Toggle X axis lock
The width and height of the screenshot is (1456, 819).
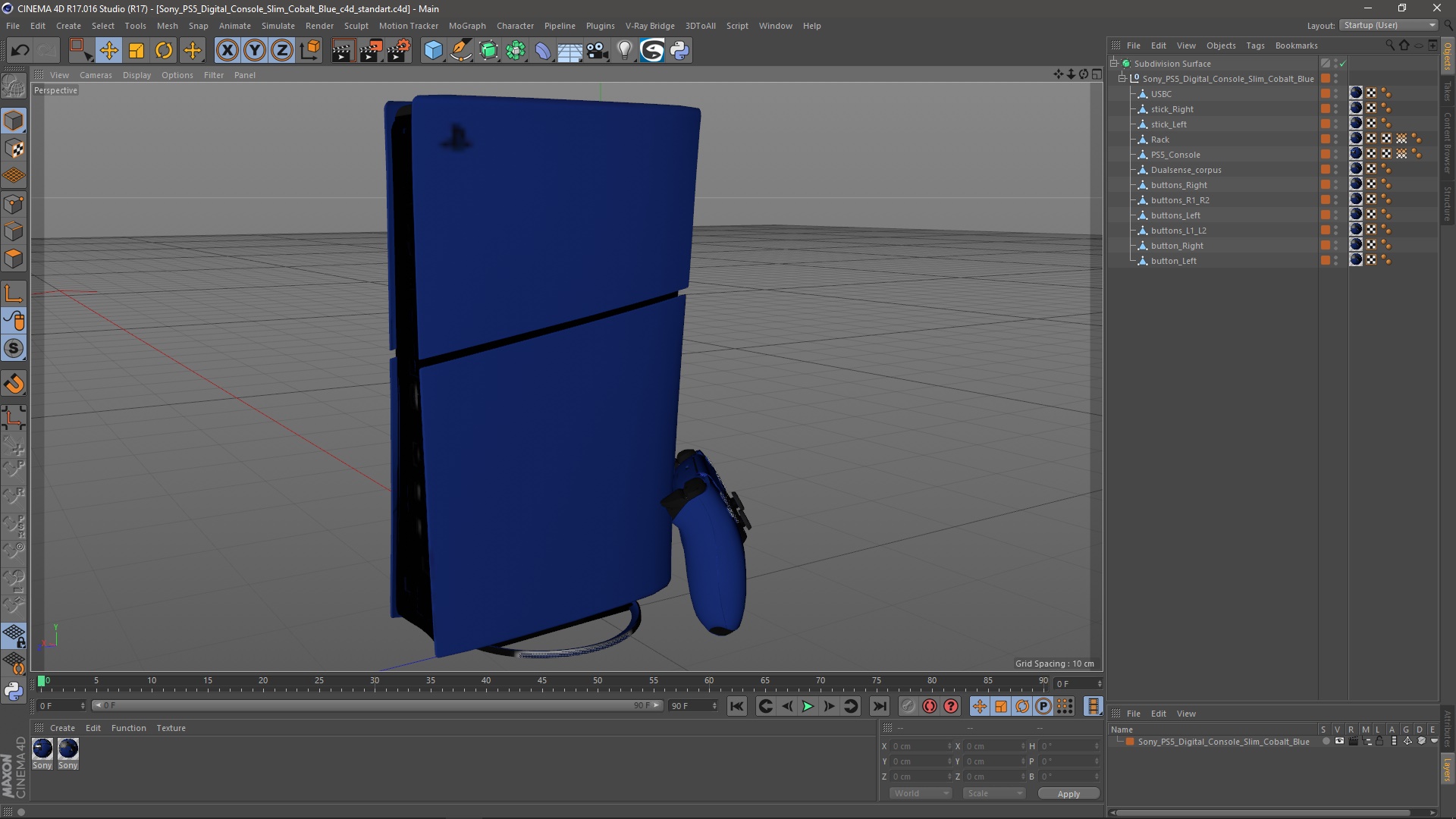pos(227,50)
